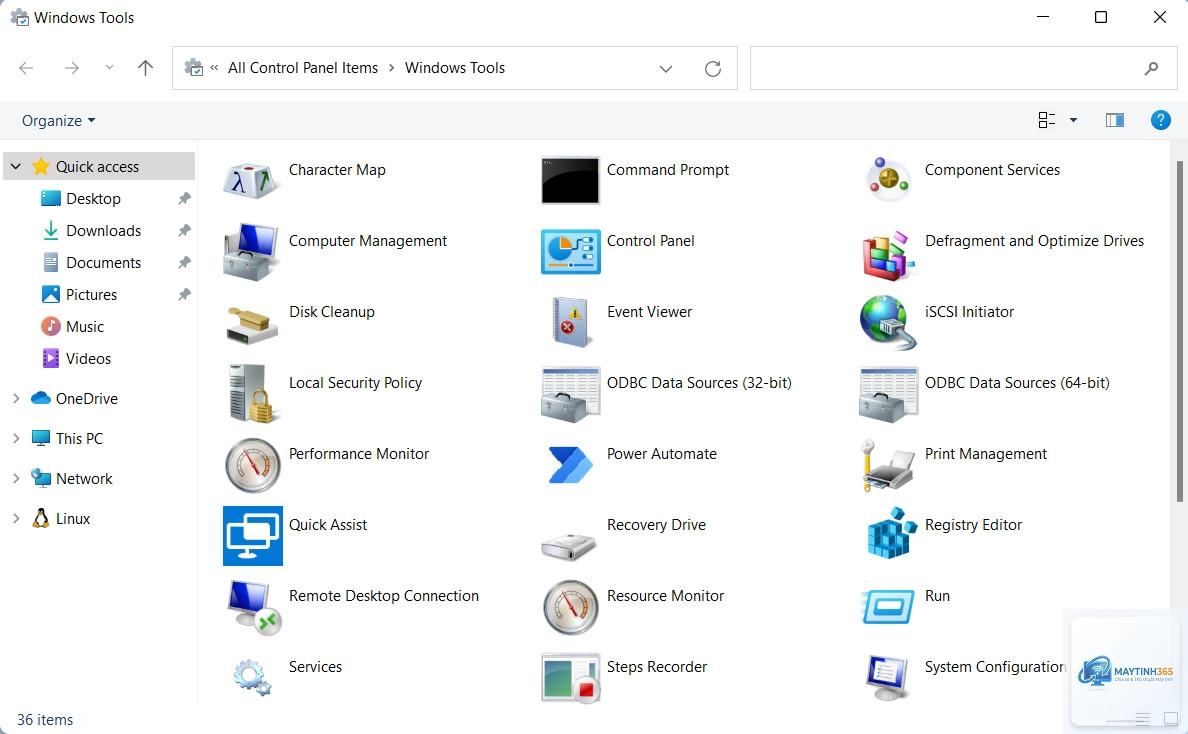
Task: Select the Disk Cleanup icon
Action: (x=252, y=324)
